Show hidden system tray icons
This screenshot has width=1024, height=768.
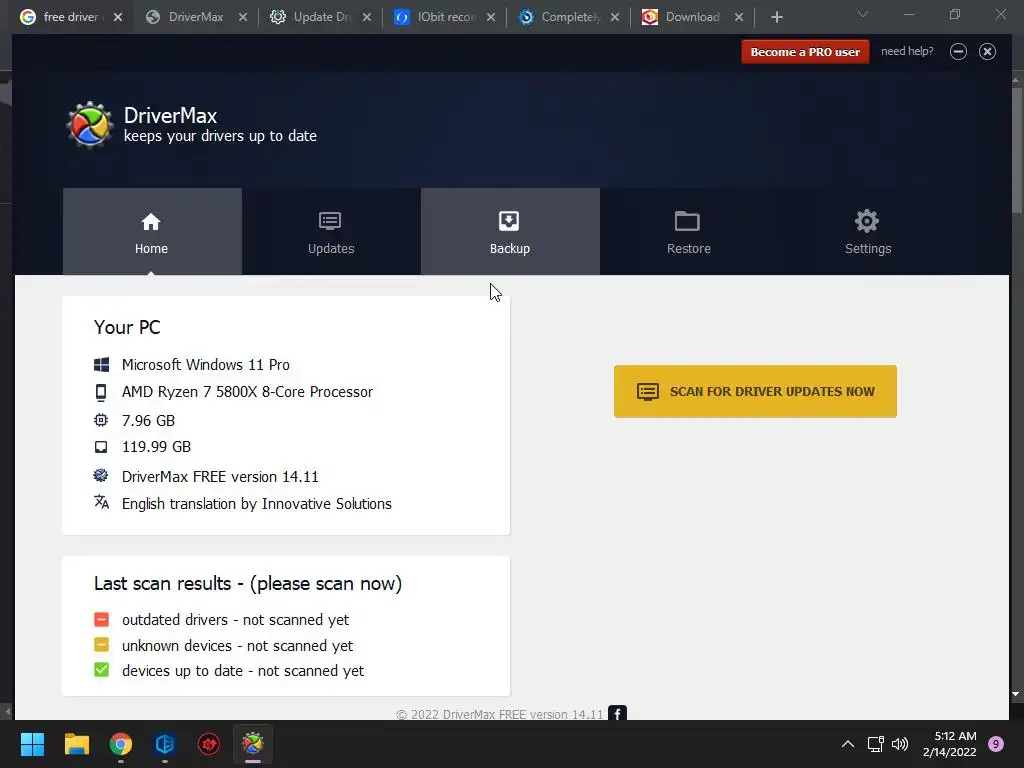(x=848, y=744)
